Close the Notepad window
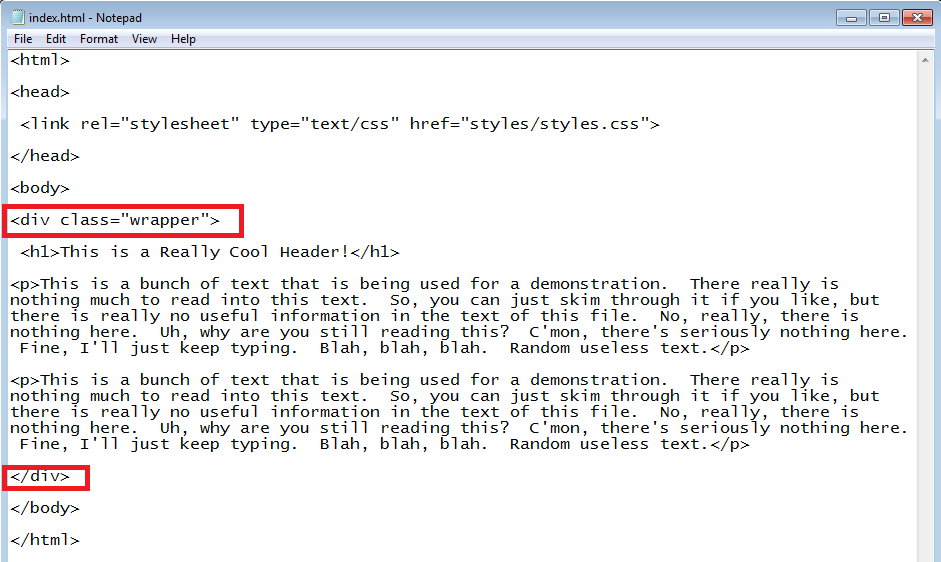Image resolution: width=941 pixels, height=562 pixels. pyautogui.click(x=917, y=17)
